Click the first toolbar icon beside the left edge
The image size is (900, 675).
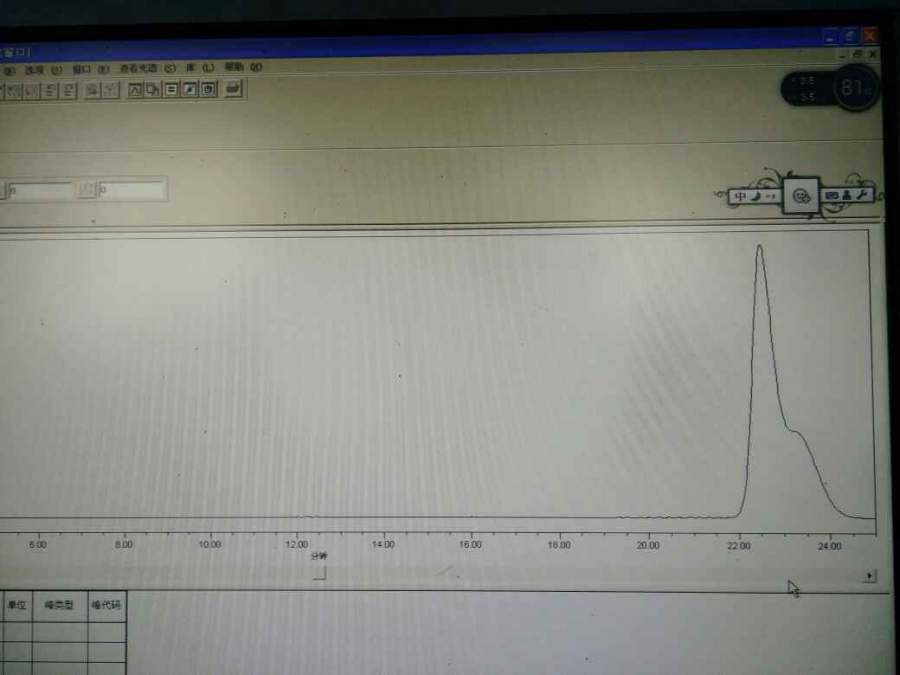[x=13, y=91]
